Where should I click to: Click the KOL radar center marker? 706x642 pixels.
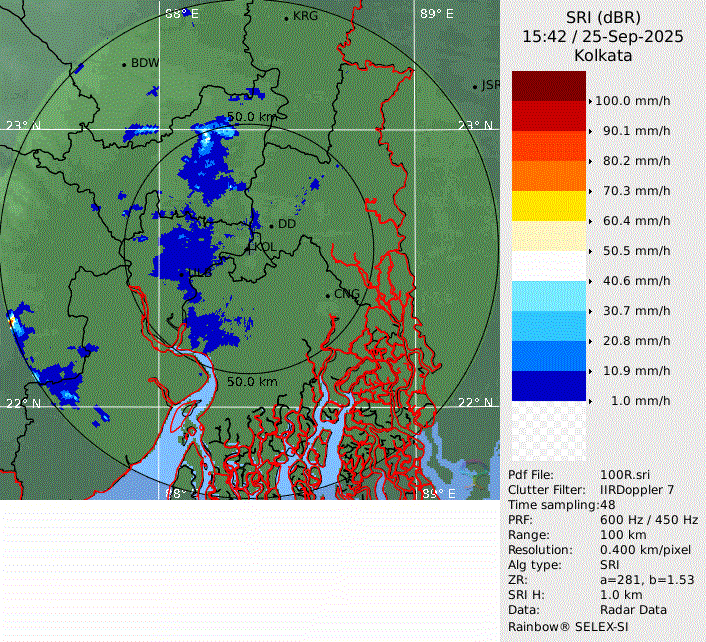(x=249, y=246)
